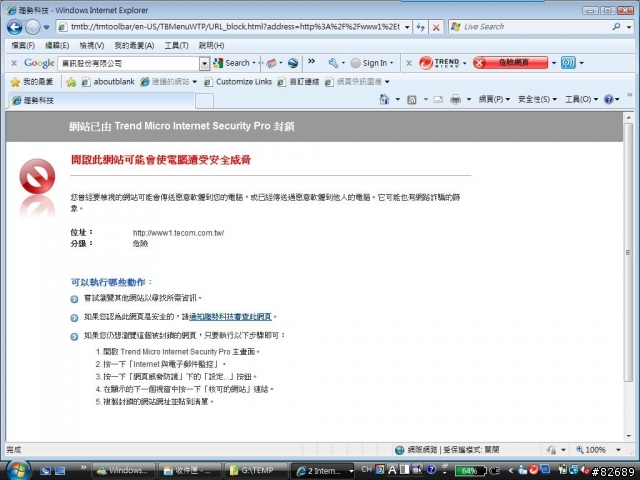
Task: Open the 編輯(E) menu
Action: pos(57,46)
